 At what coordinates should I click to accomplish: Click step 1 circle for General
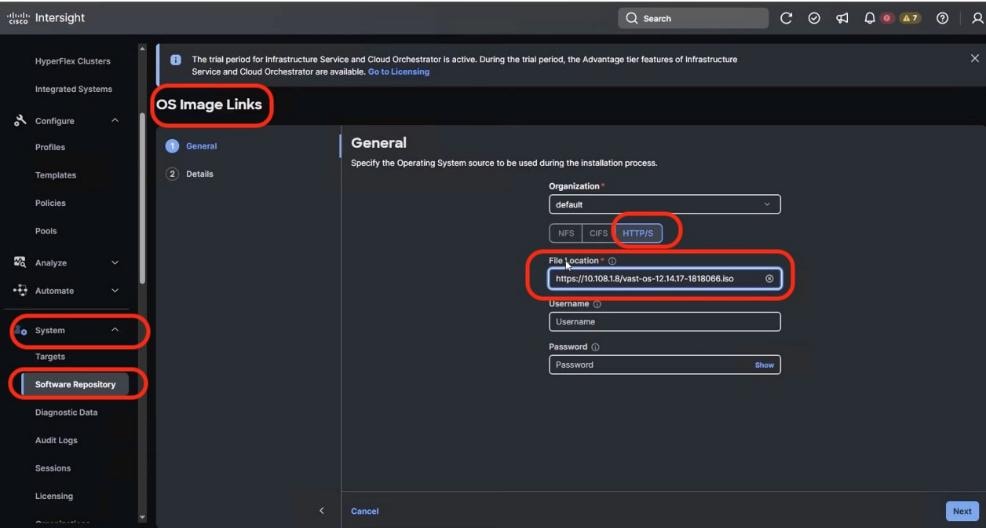point(172,146)
